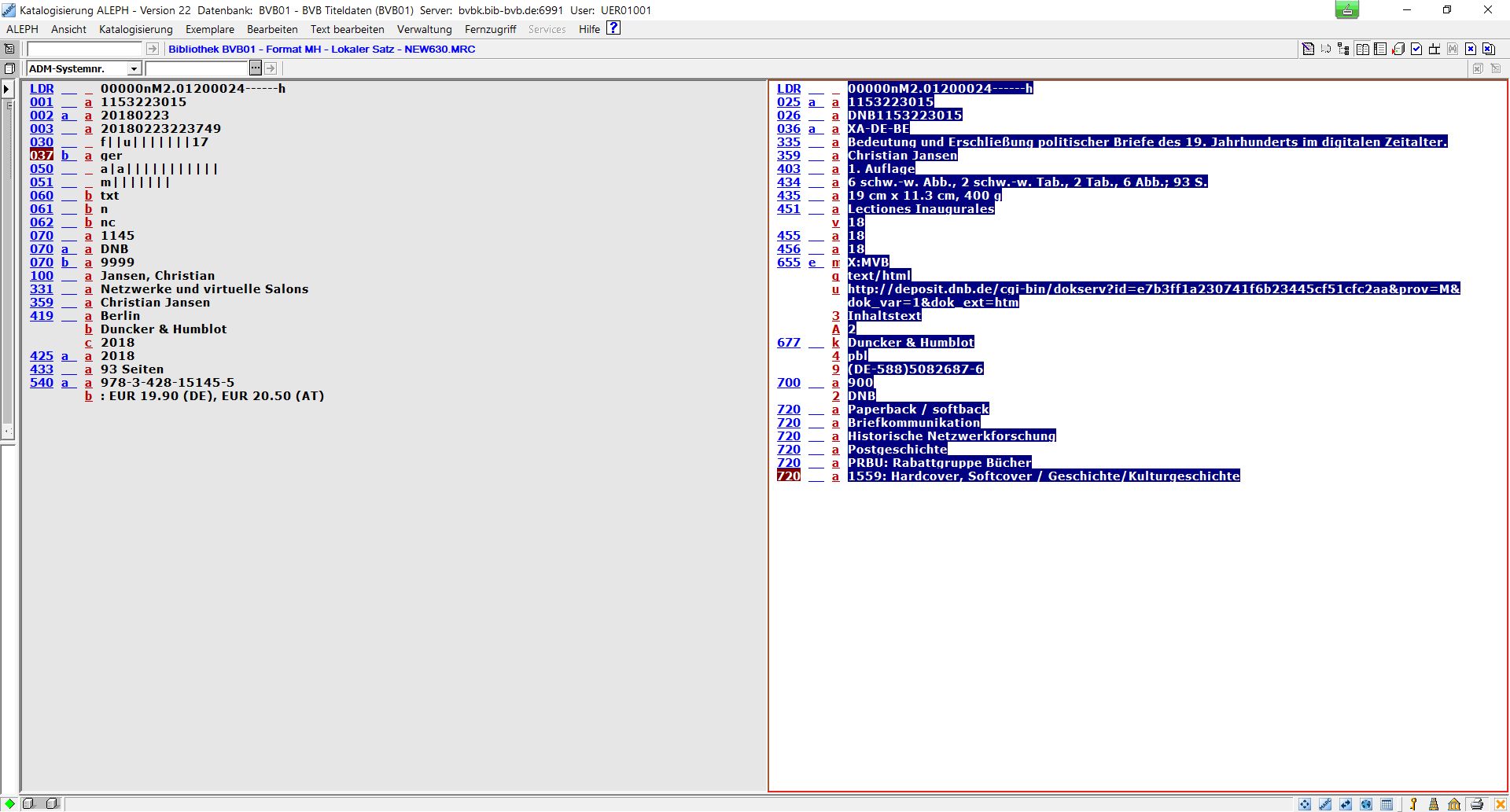This screenshot has height=812, width=1510.
Task: Click the open book split-view icon
Action: 1362,49
